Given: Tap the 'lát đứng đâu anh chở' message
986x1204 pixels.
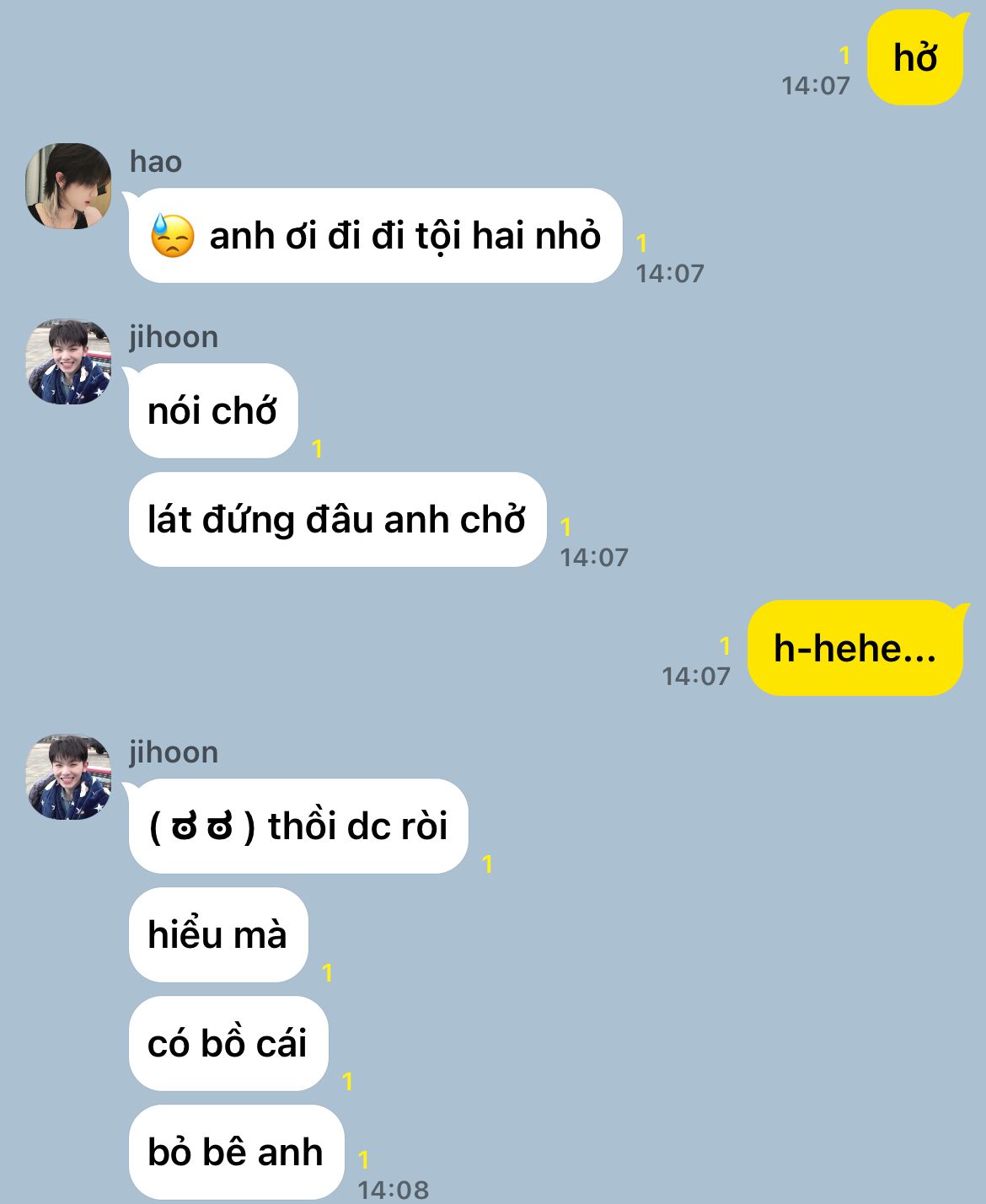Looking at the screenshot, I should click(337, 519).
